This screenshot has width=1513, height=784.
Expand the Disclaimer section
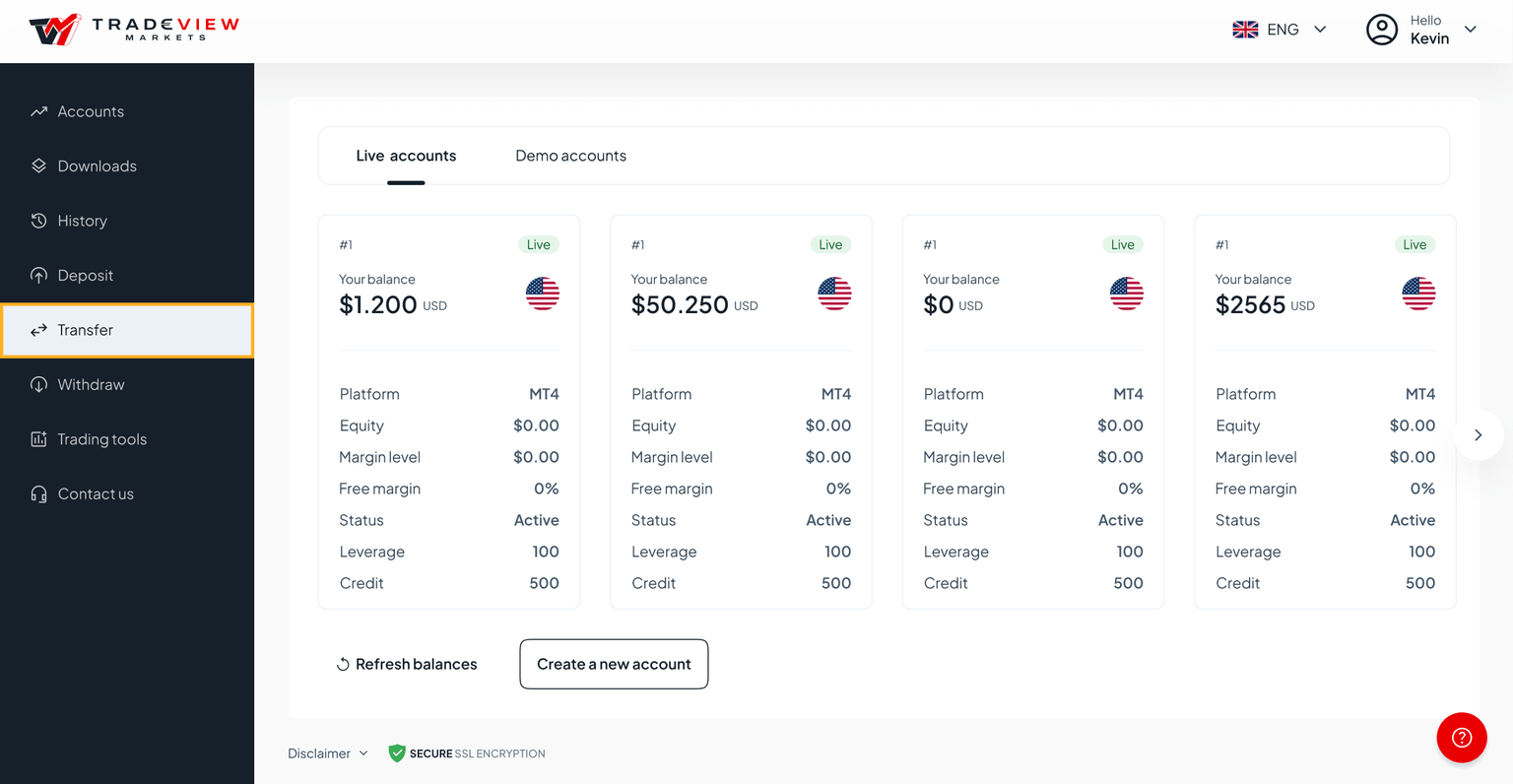(x=327, y=753)
